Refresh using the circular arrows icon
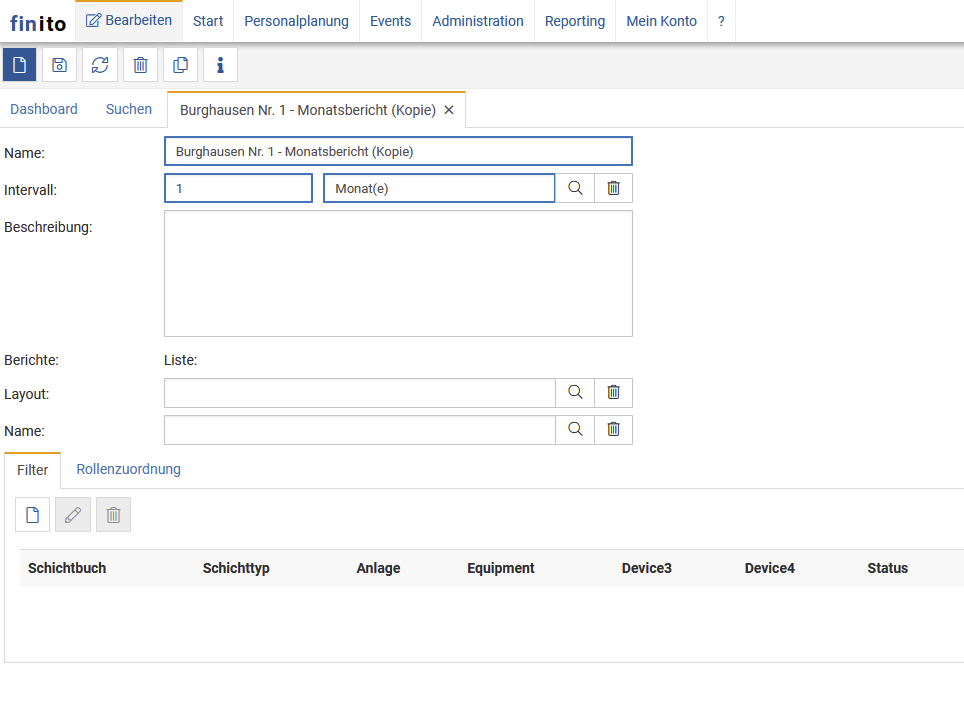The image size is (964, 704). (100, 65)
